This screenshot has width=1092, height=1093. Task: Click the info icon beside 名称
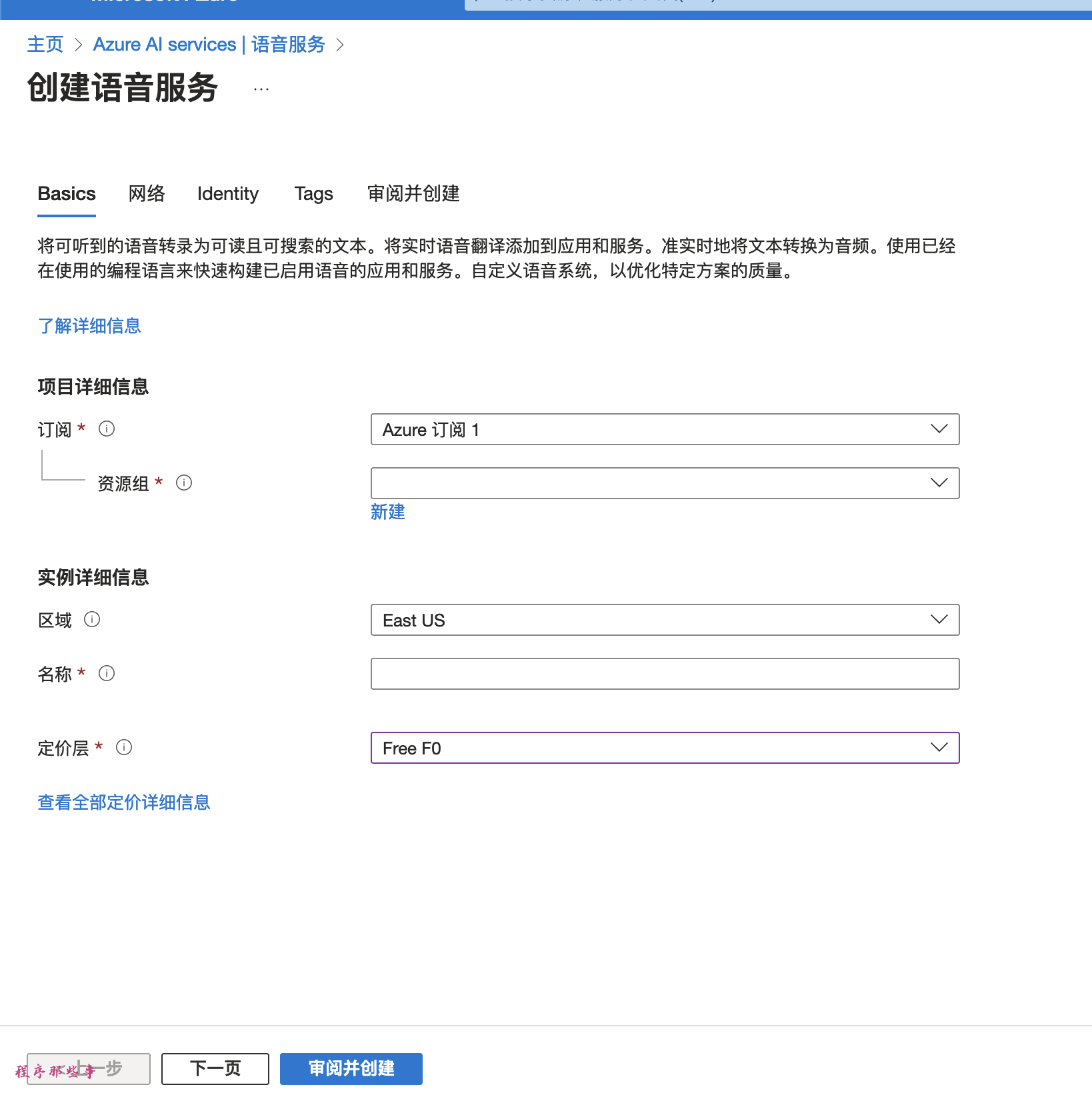pyautogui.click(x=107, y=673)
